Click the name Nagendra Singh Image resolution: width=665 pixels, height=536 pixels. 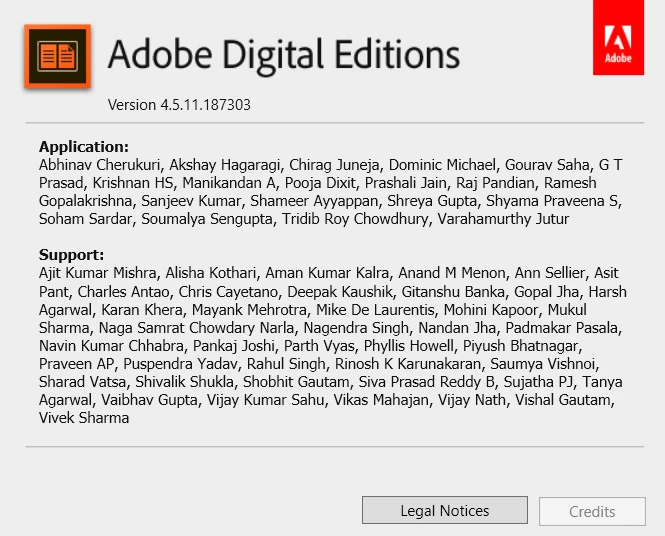[x=356, y=328]
